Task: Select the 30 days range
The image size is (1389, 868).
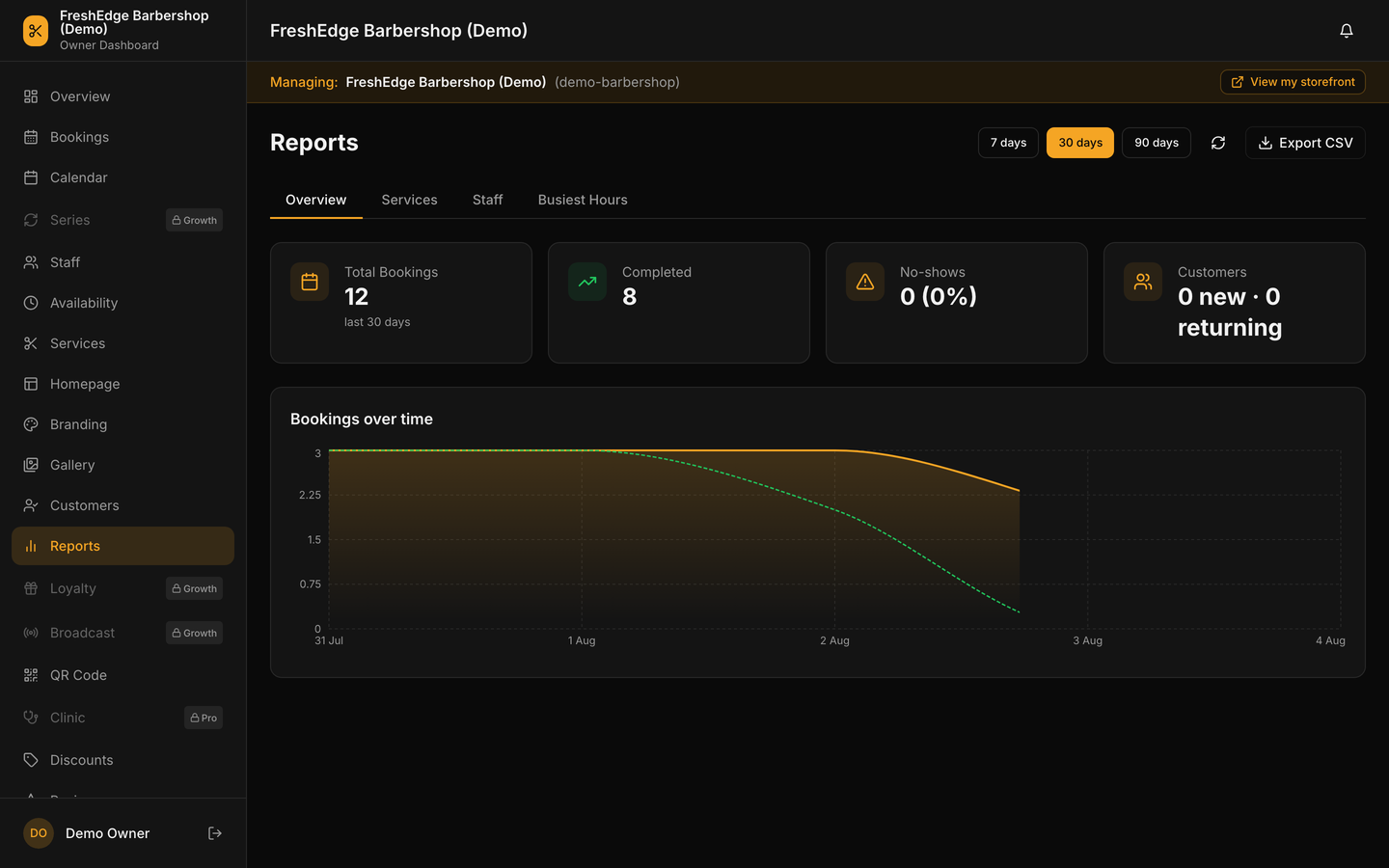Action: tap(1080, 143)
